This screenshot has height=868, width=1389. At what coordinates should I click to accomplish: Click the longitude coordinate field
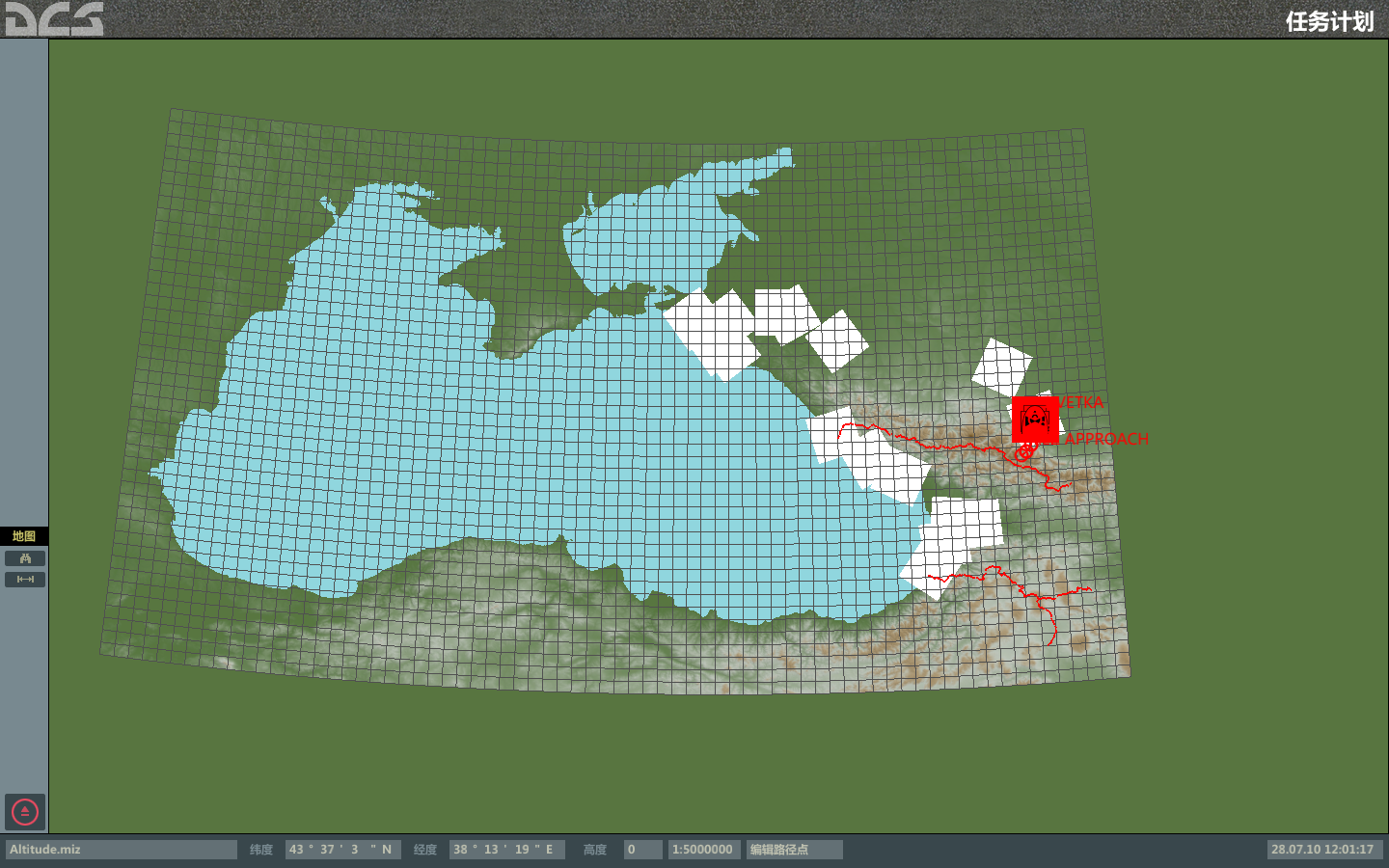click(x=506, y=850)
